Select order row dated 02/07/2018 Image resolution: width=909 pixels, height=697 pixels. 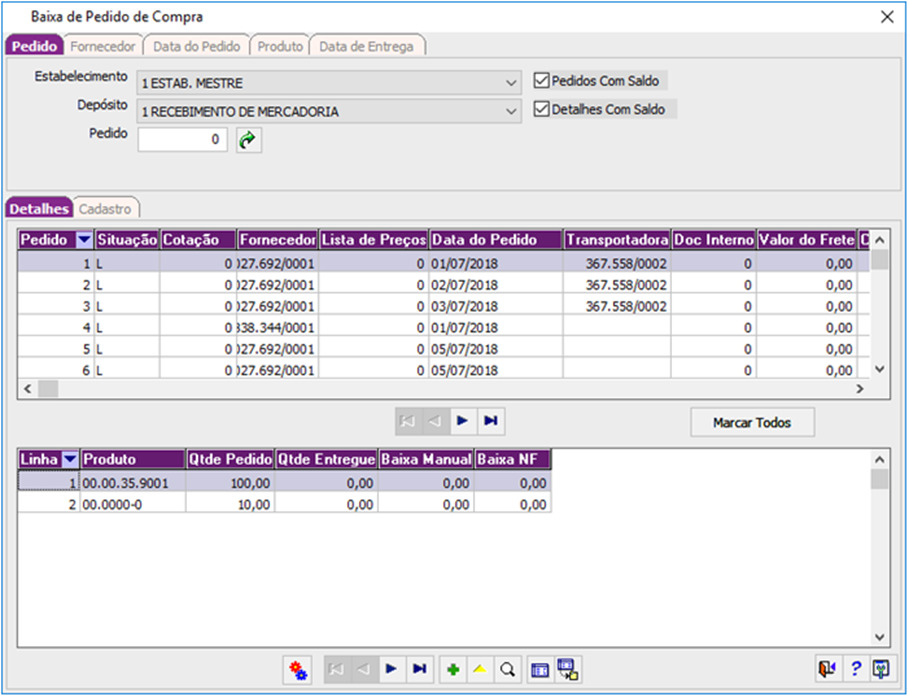click(x=443, y=285)
